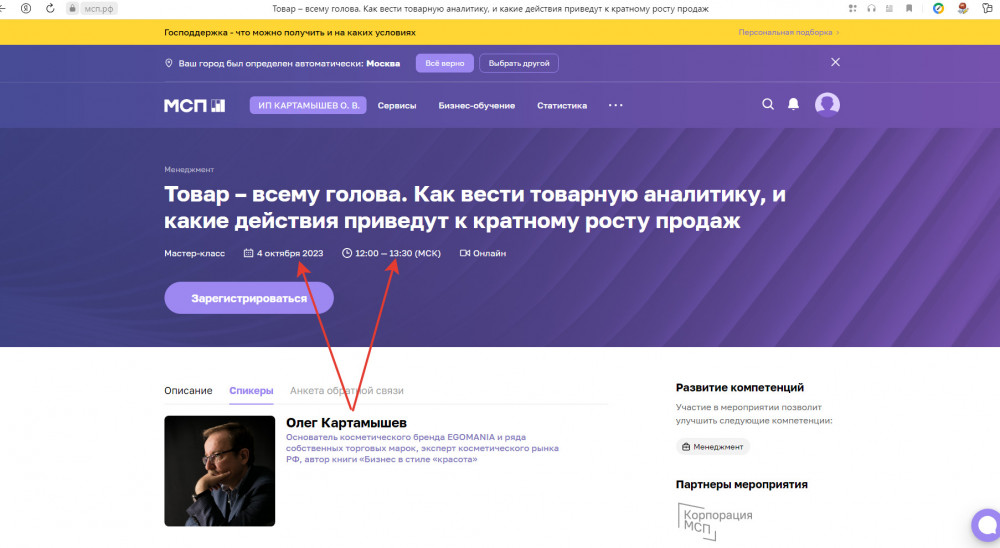
Task: Click the briefcase icon in Менеджмент tag
Action: (x=686, y=447)
